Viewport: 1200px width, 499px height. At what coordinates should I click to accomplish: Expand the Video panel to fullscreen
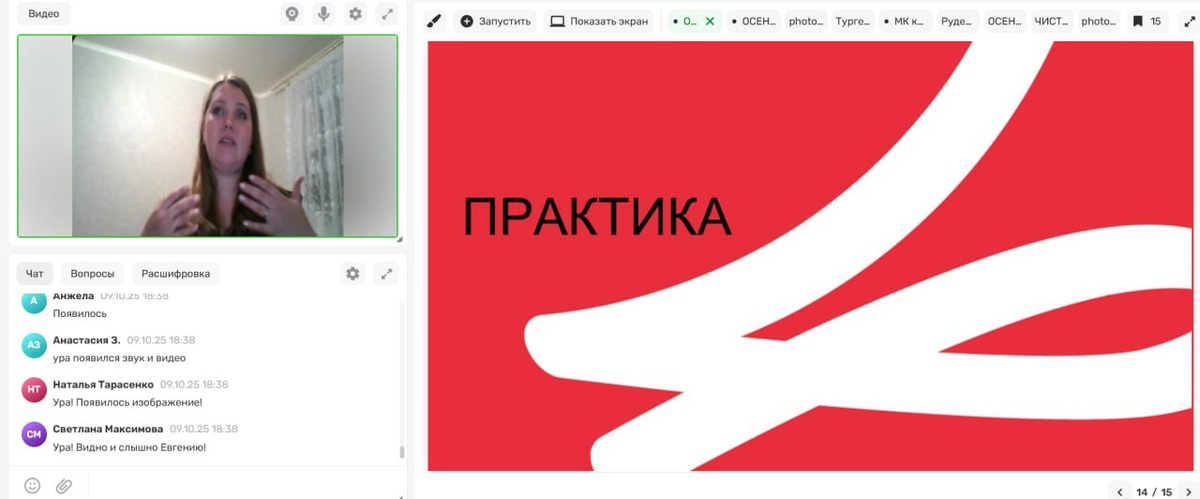[387, 14]
